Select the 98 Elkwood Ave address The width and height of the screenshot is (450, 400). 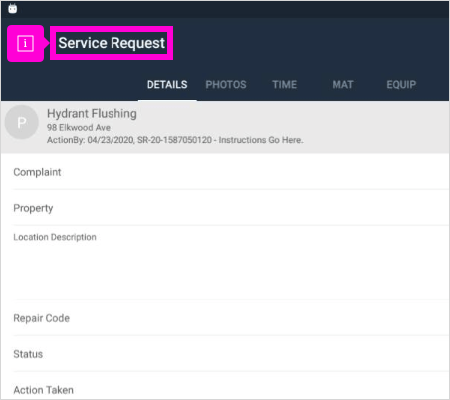pos(79,128)
